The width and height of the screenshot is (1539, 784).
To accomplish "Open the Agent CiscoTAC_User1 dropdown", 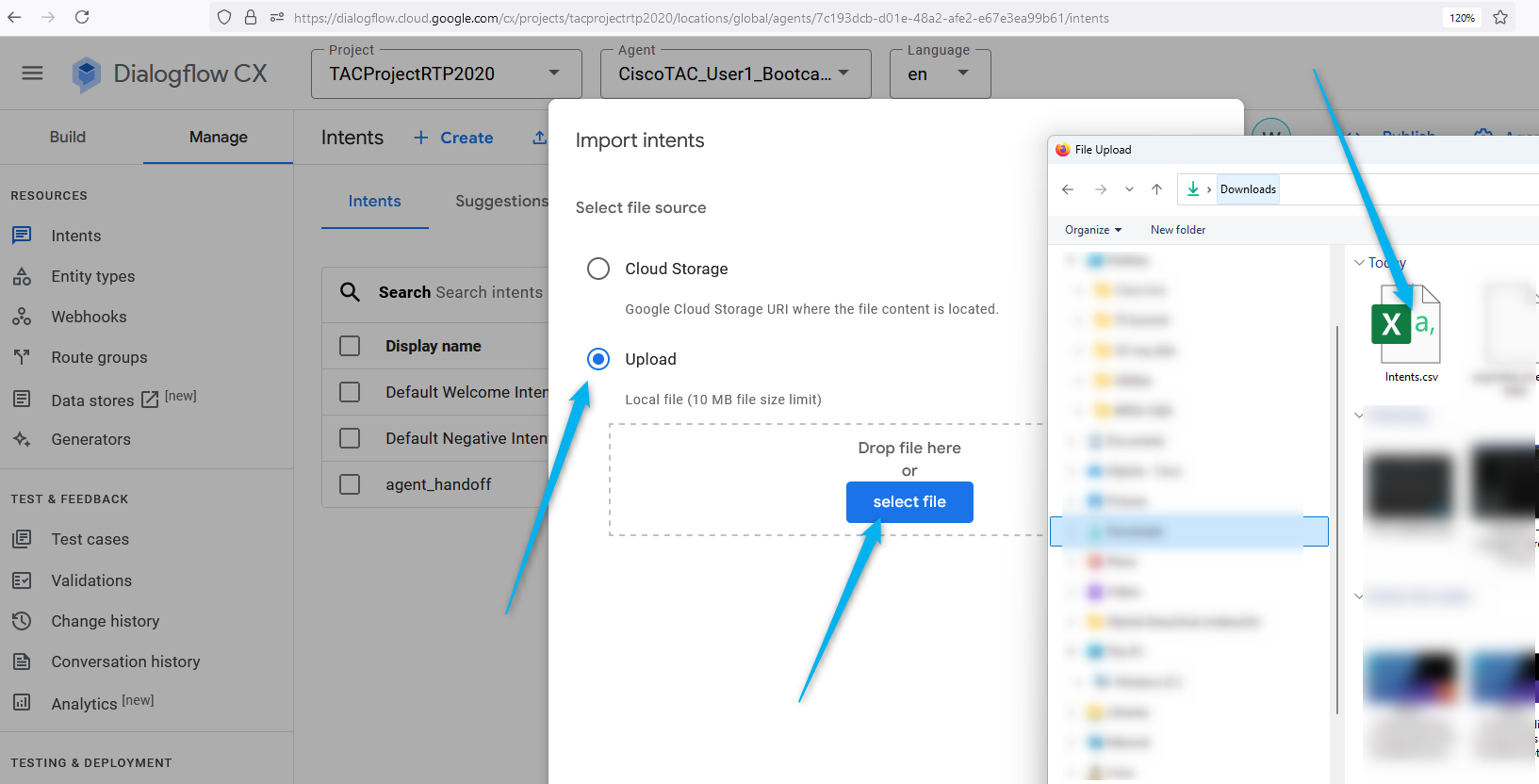I will 736,73.
